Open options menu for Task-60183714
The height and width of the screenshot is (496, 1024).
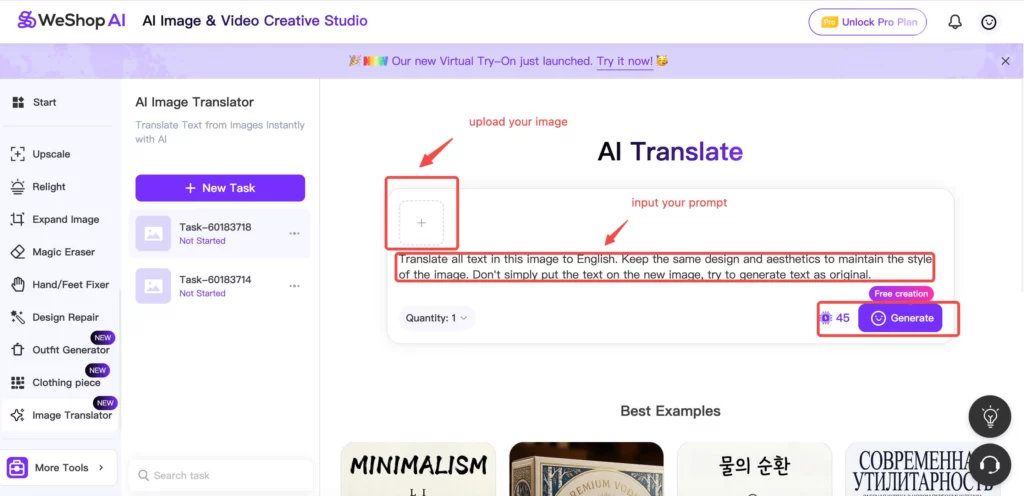[295, 286]
